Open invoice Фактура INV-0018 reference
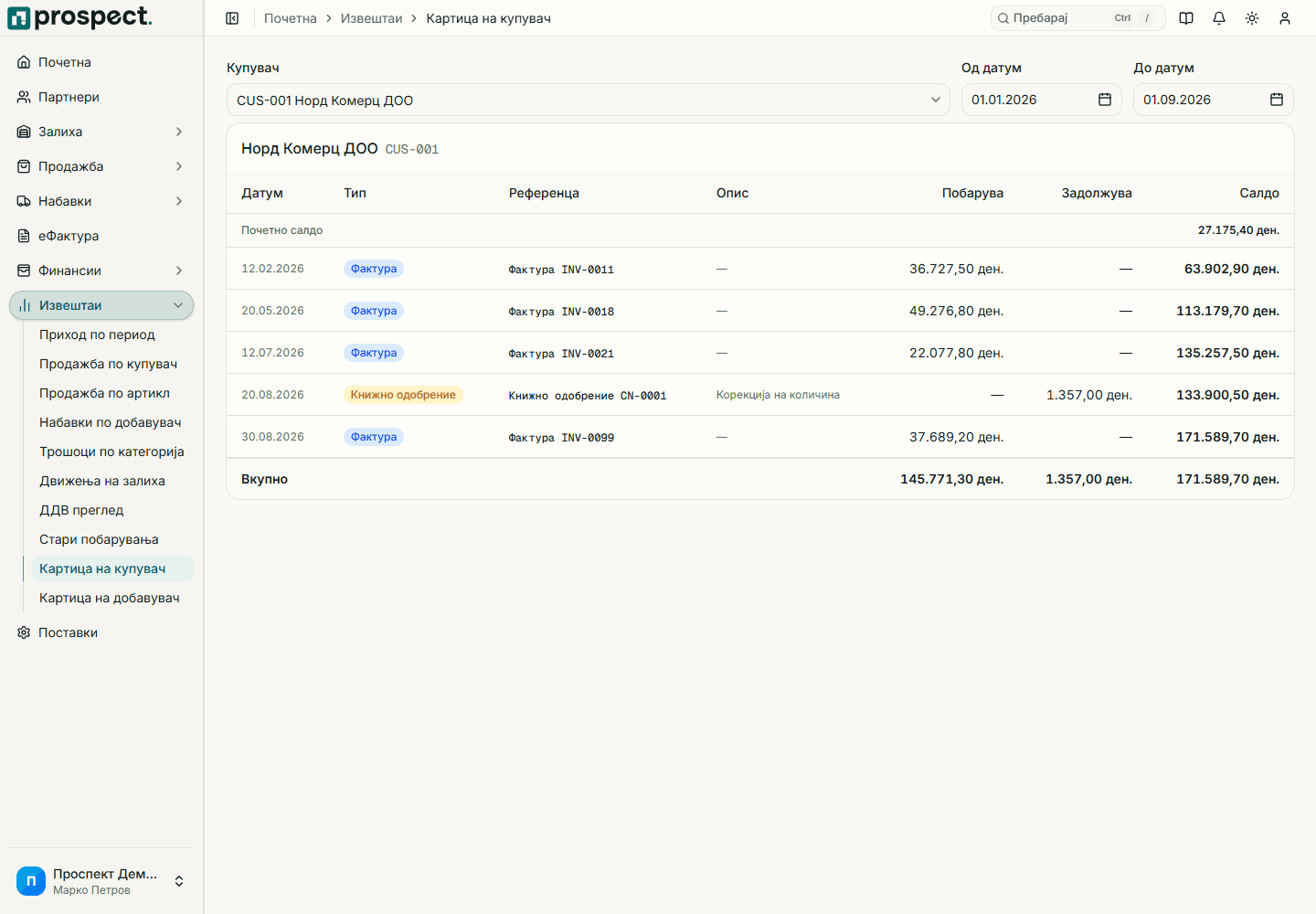 [561, 312]
